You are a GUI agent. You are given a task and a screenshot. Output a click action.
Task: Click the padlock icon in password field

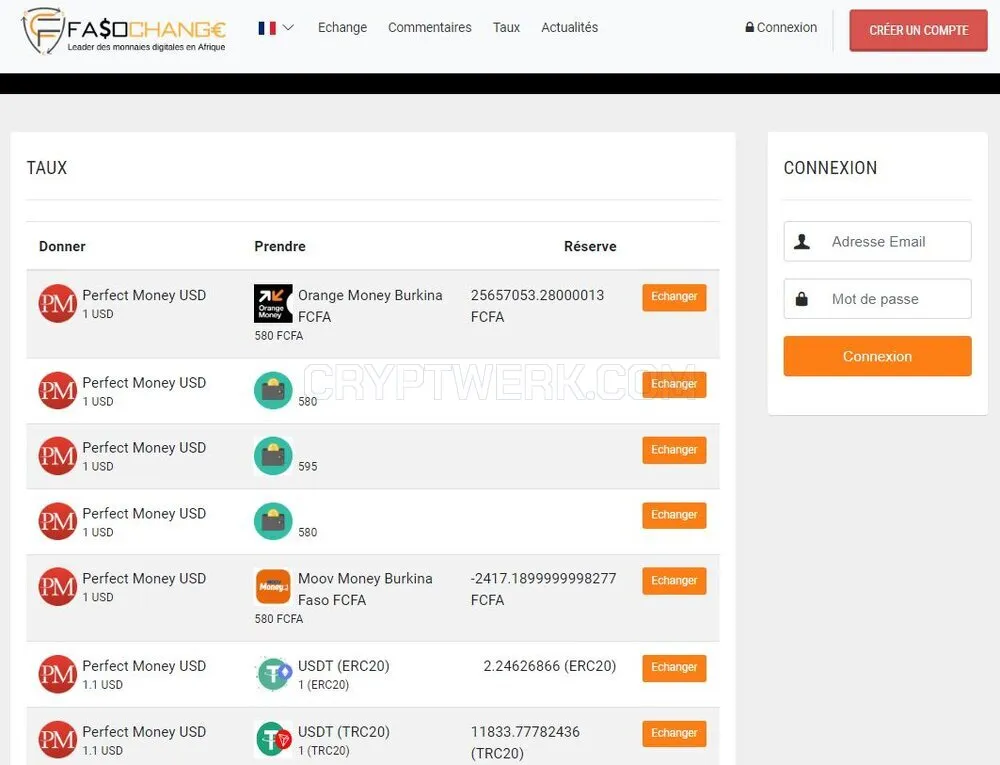(802, 299)
